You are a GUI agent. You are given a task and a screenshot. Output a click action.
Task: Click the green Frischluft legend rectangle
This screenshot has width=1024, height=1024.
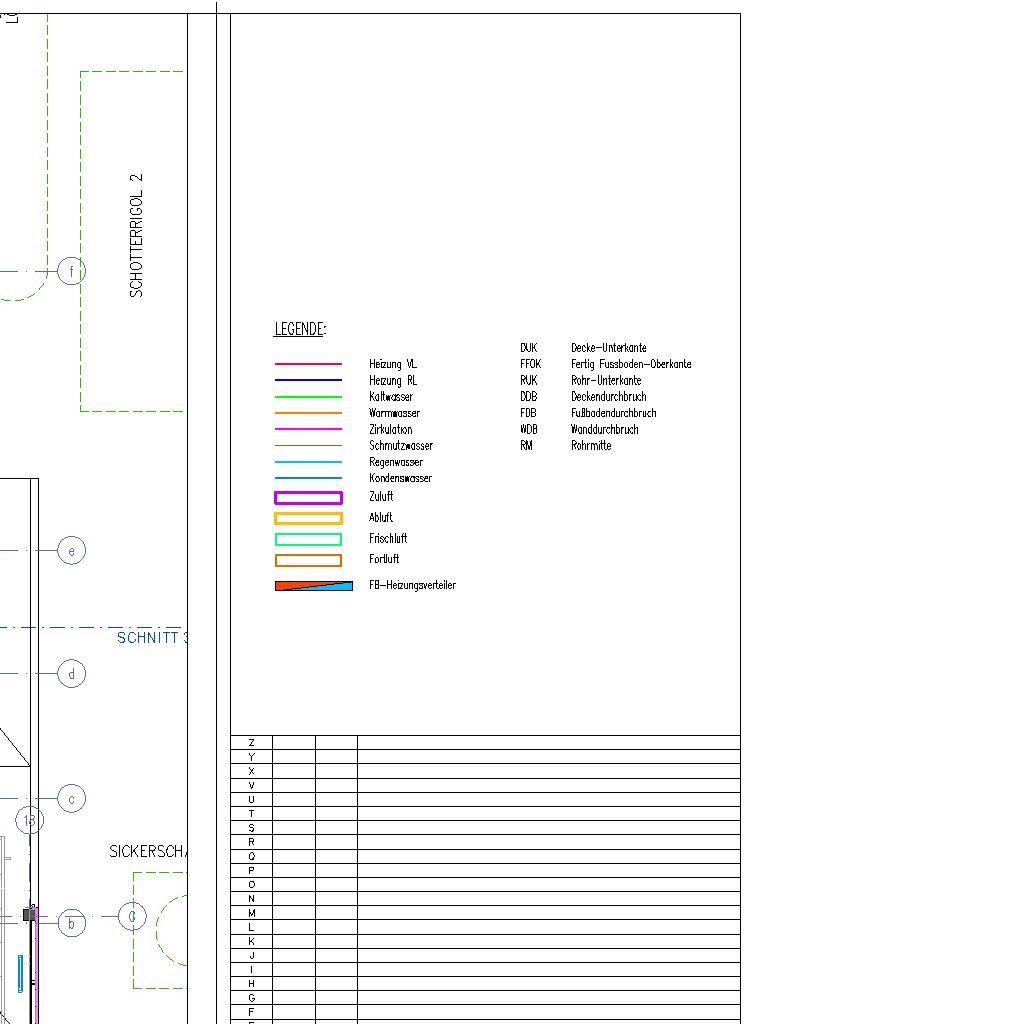click(x=308, y=539)
